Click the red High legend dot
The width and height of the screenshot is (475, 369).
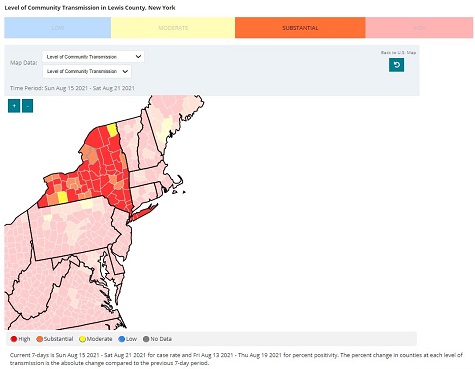click(14, 339)
